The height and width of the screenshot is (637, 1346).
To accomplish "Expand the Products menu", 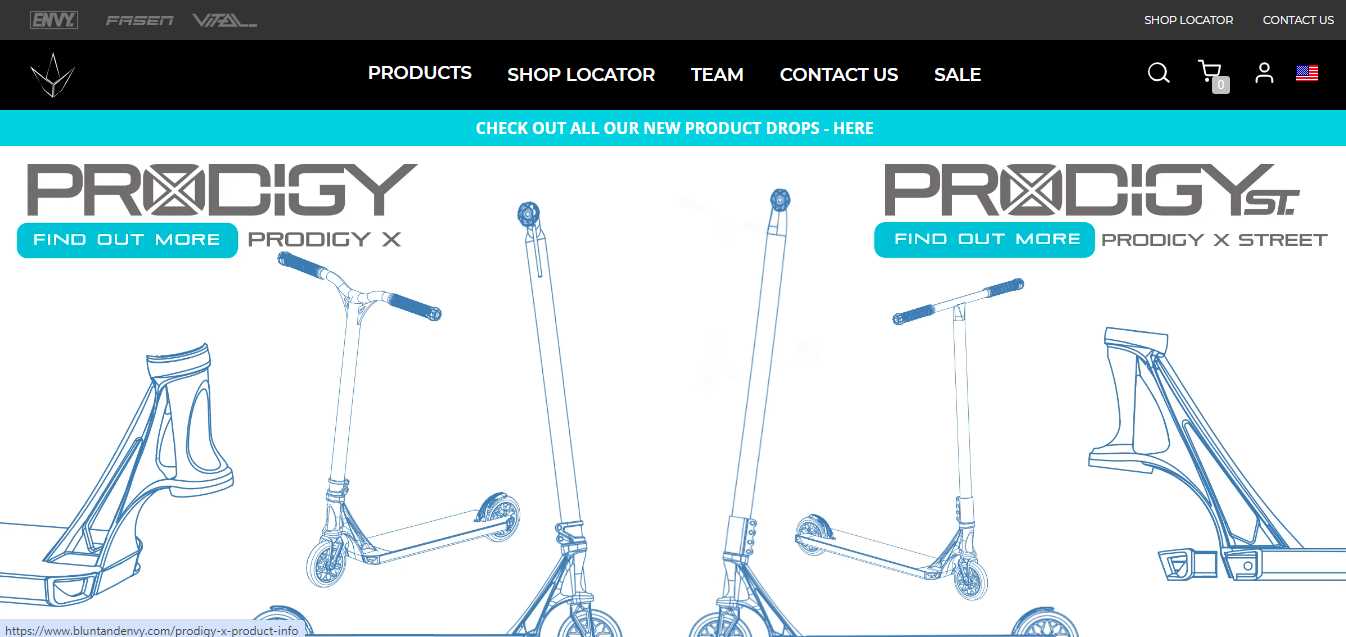I will click(x=420, y=73).
